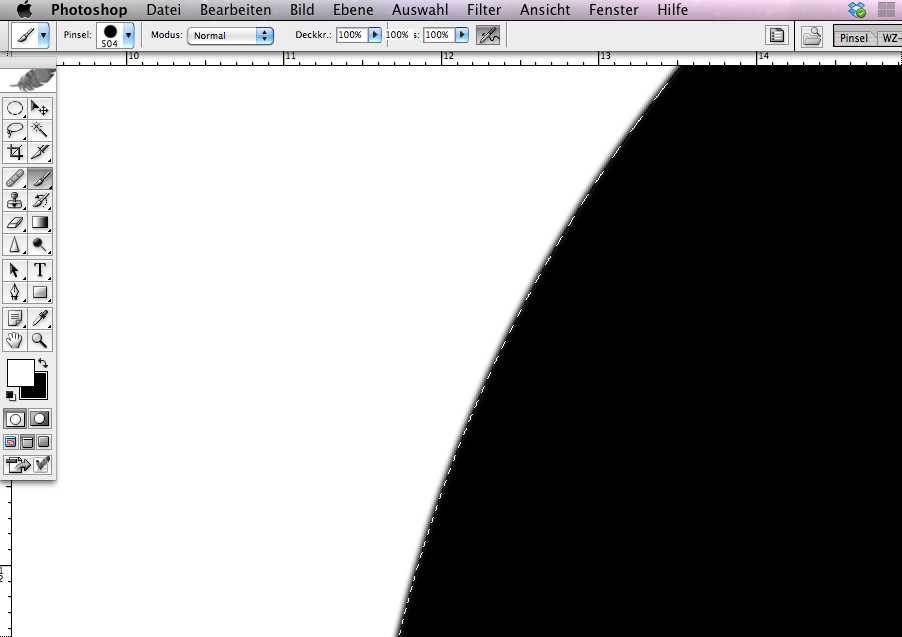Click the Zoom magnifier tool
This screenshot has width=902, height=637.
pyautogui.click(x=40, y=341)
